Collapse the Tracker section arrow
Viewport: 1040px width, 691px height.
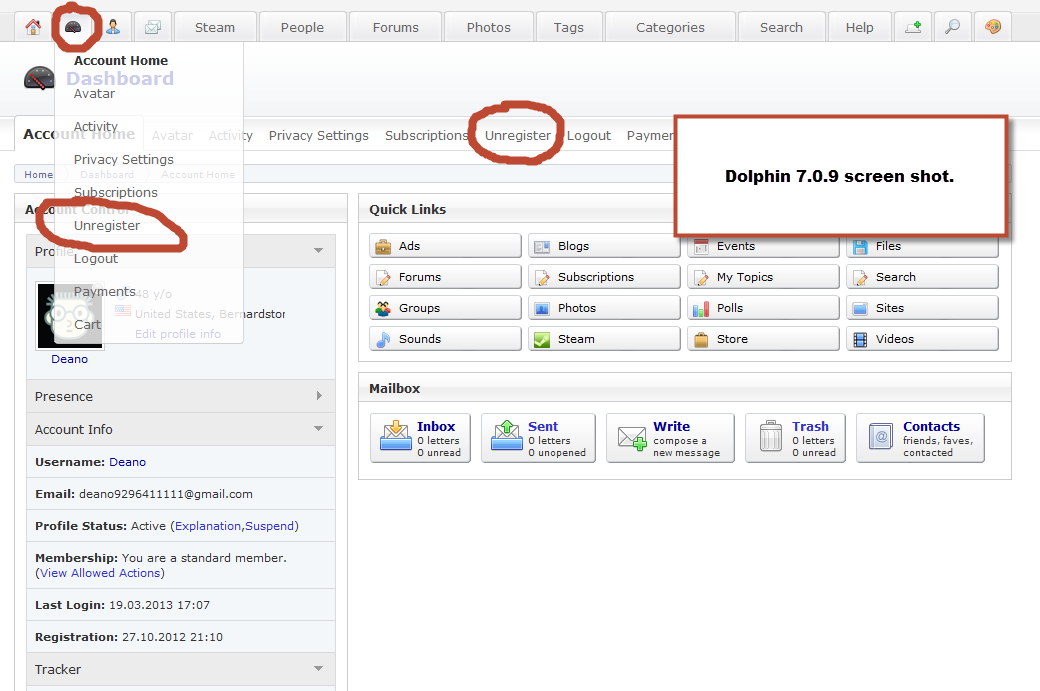click(x=318, y=668)
